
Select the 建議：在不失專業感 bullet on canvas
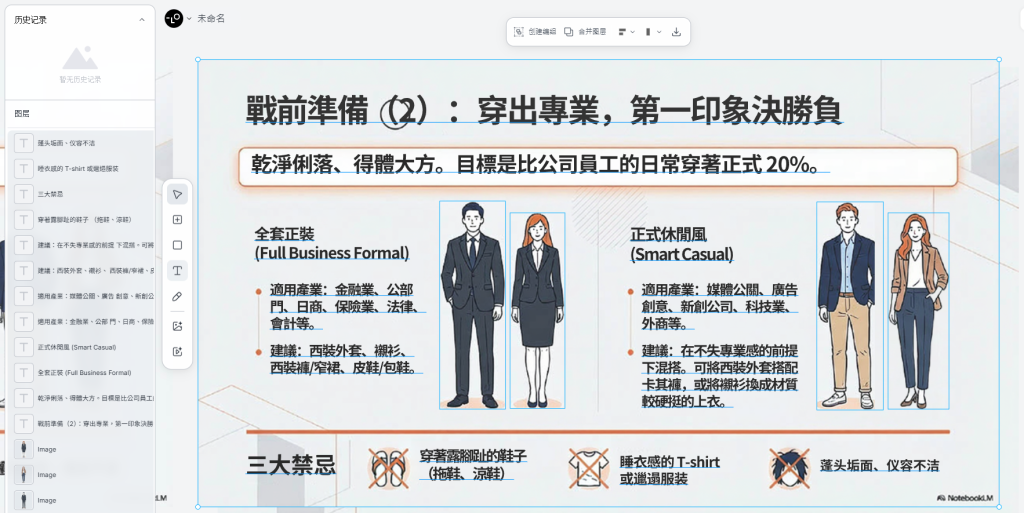(x=720, y=376)
